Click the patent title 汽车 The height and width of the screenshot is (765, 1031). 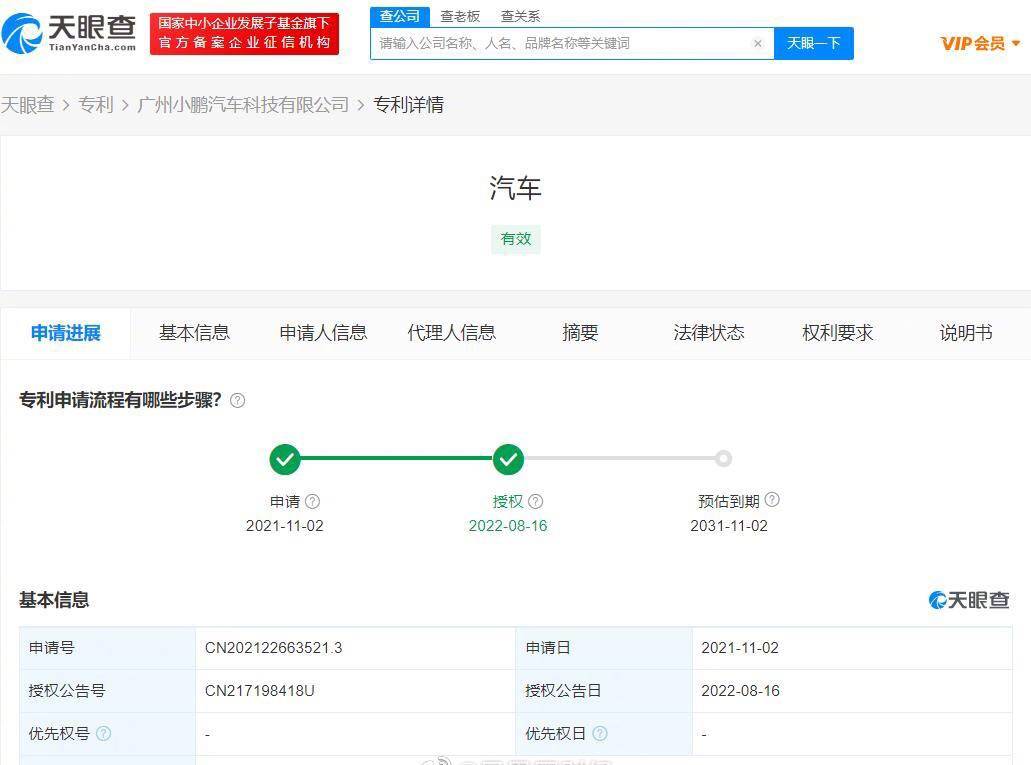click(x=516, y=188)
